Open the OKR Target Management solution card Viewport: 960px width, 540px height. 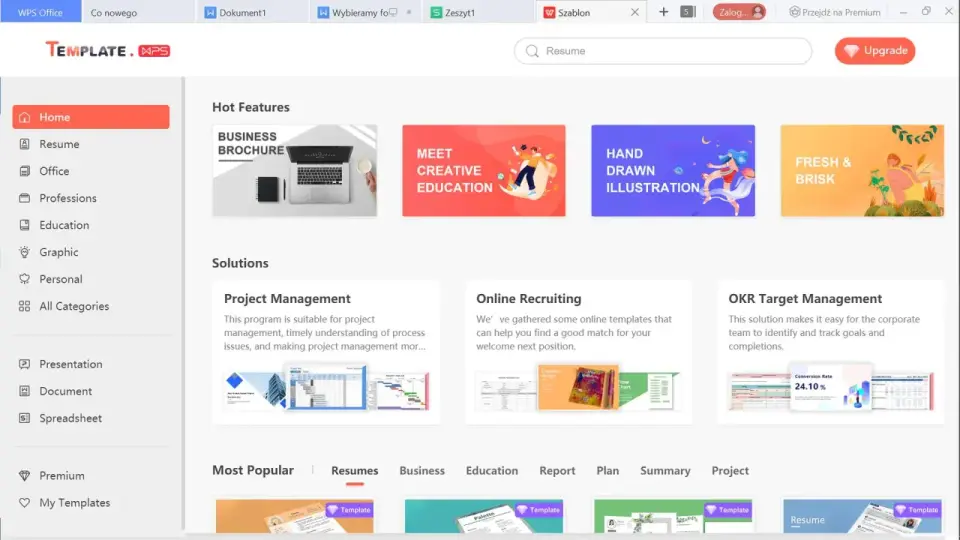pos(831,353)
